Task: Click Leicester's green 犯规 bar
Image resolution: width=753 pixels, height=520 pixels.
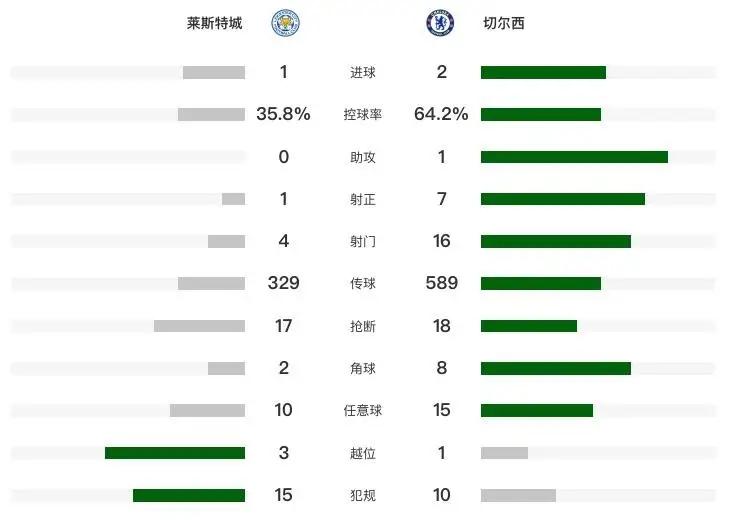Action: [189, 495]
